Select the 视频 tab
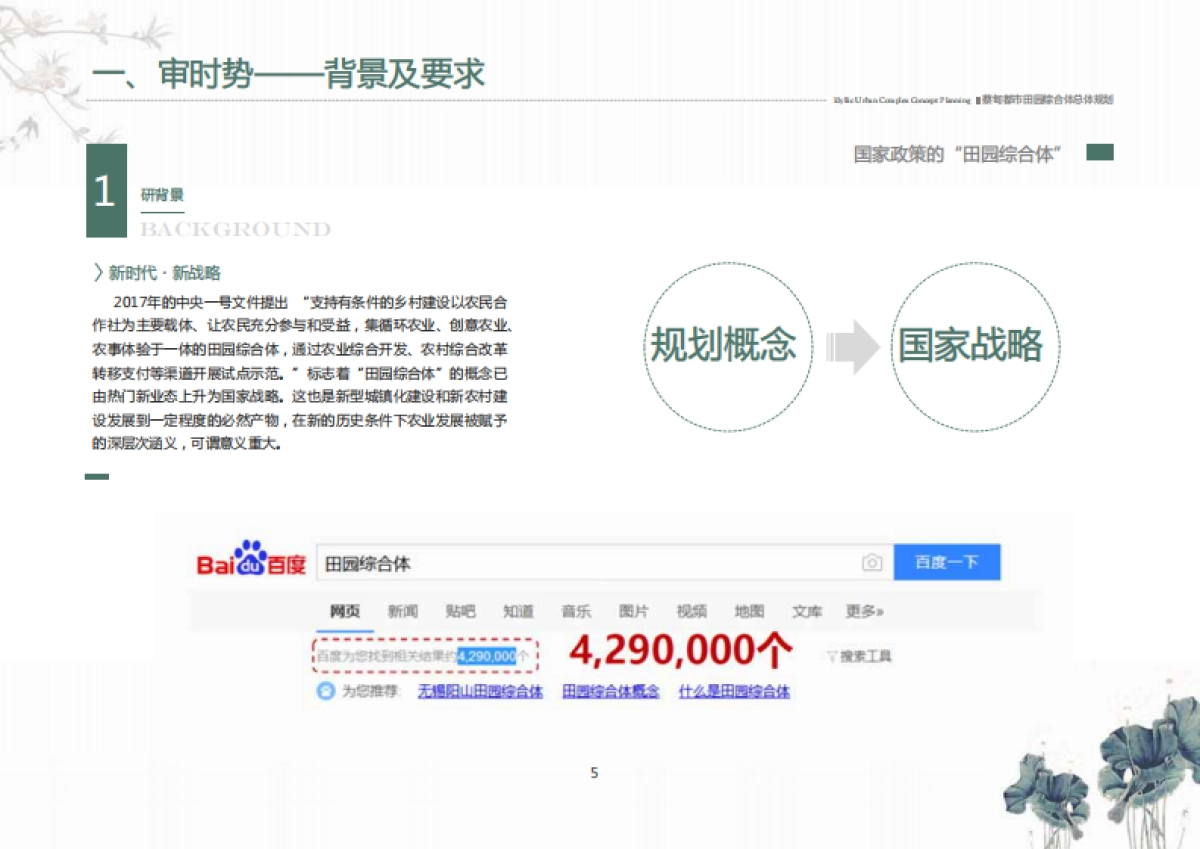 (x=691, y=611)
